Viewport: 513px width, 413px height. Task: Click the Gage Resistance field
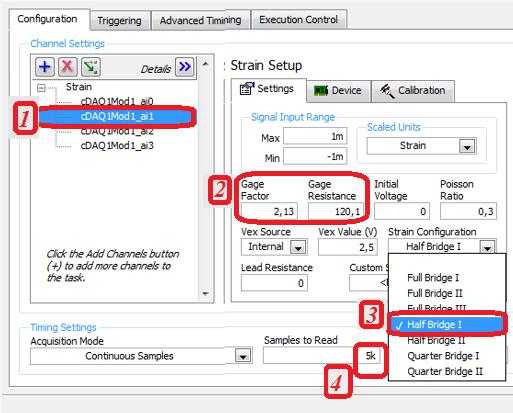336,211
